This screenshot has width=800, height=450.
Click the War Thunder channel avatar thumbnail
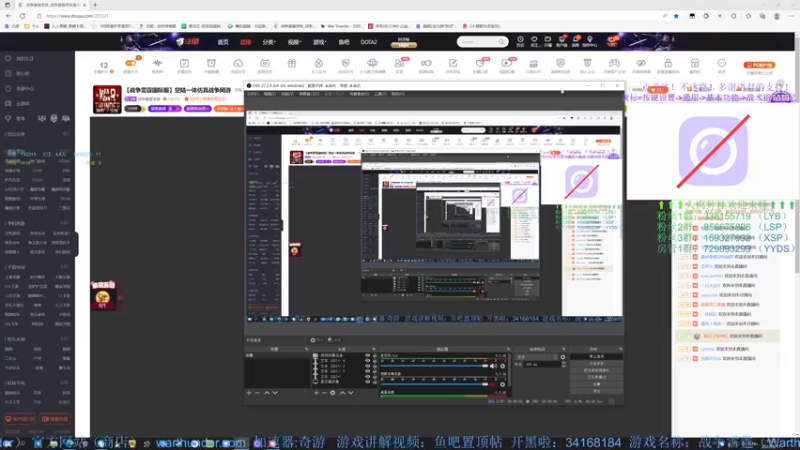pos(107,99)
